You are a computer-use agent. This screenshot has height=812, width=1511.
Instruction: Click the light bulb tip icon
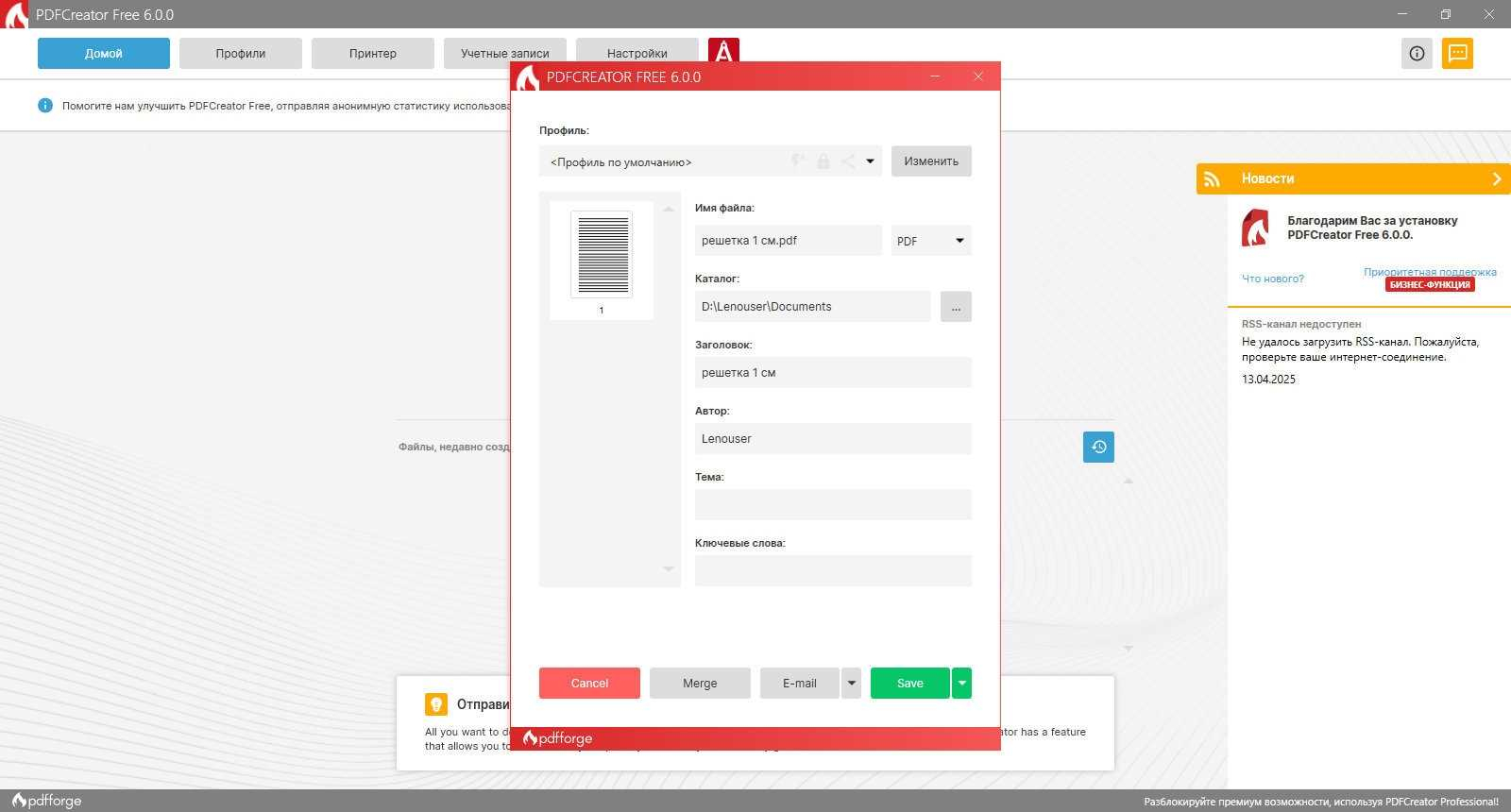point(435,704)
